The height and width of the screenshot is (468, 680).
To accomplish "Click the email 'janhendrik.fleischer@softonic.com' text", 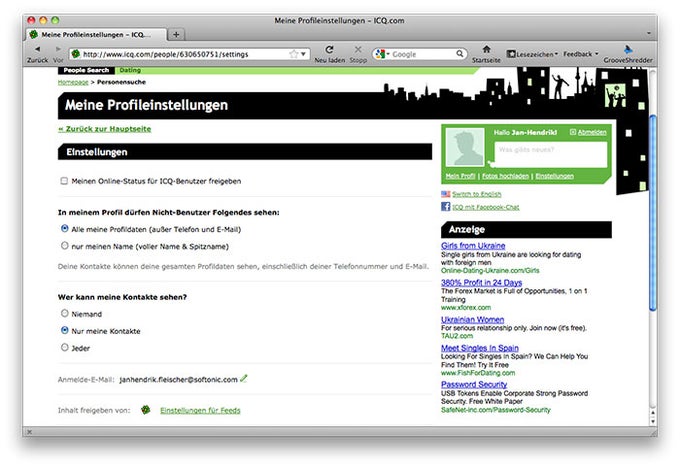I will tap(178, 380).
